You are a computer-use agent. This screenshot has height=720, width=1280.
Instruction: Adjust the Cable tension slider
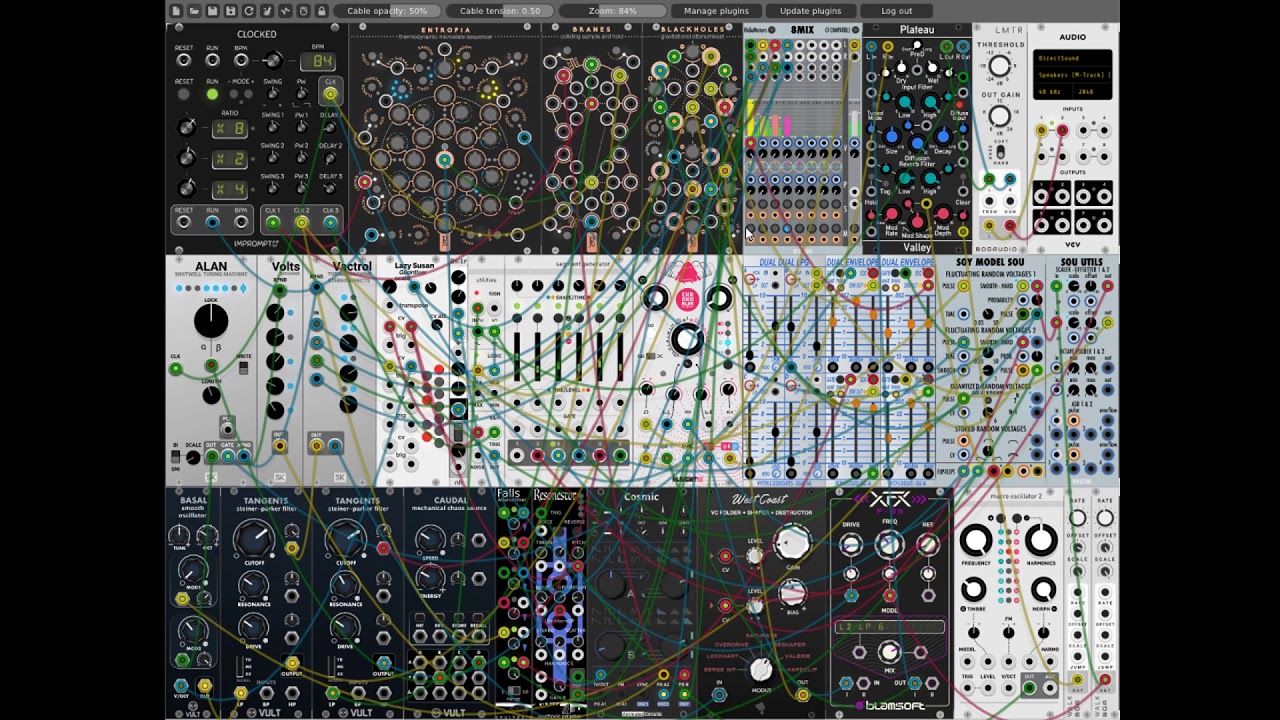point(500,11)
